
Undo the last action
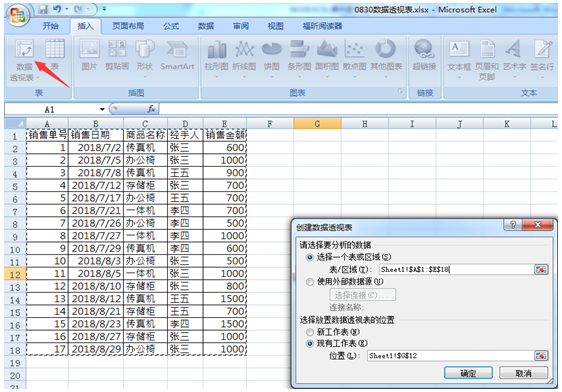57,9
